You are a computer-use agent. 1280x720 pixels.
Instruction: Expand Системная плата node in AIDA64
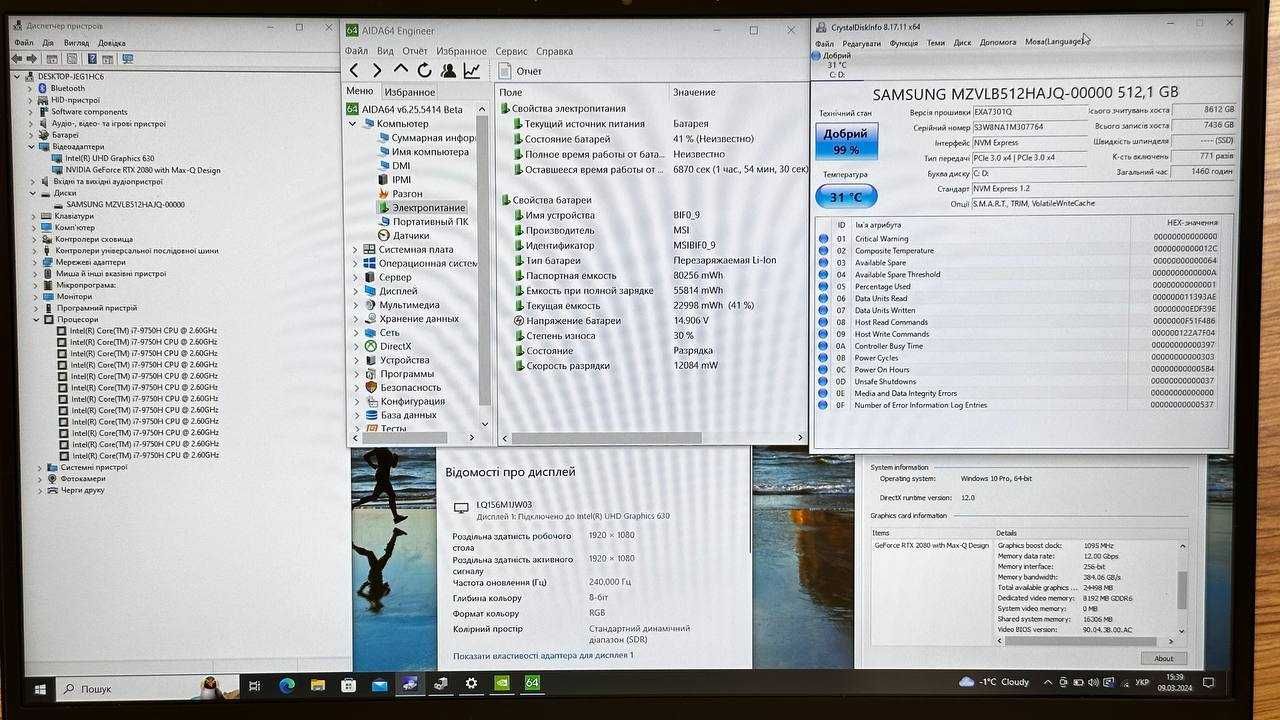click(354, 249)
